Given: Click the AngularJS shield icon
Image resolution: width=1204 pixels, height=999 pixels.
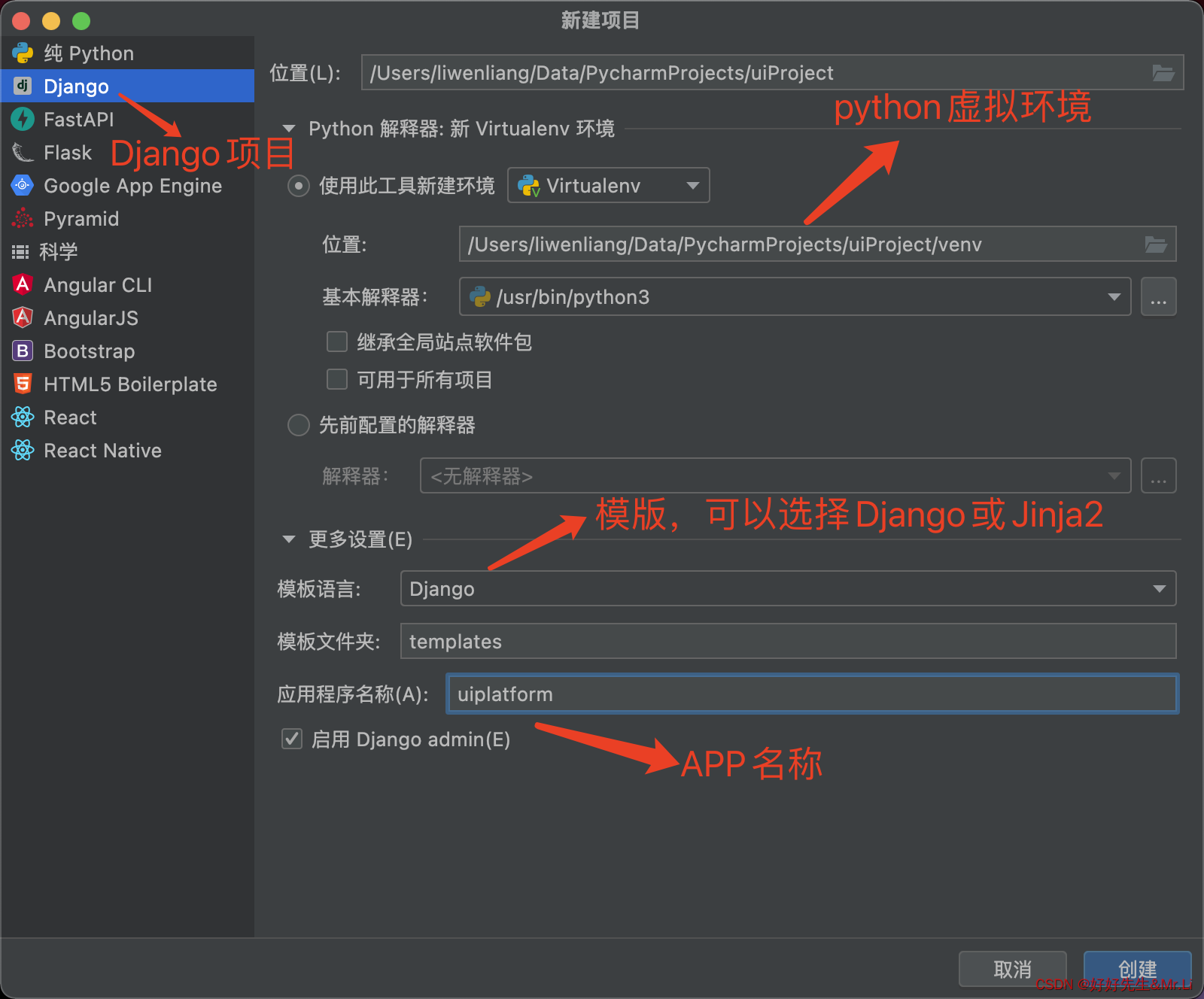Looking at the screenshot, I should [23, 317].
